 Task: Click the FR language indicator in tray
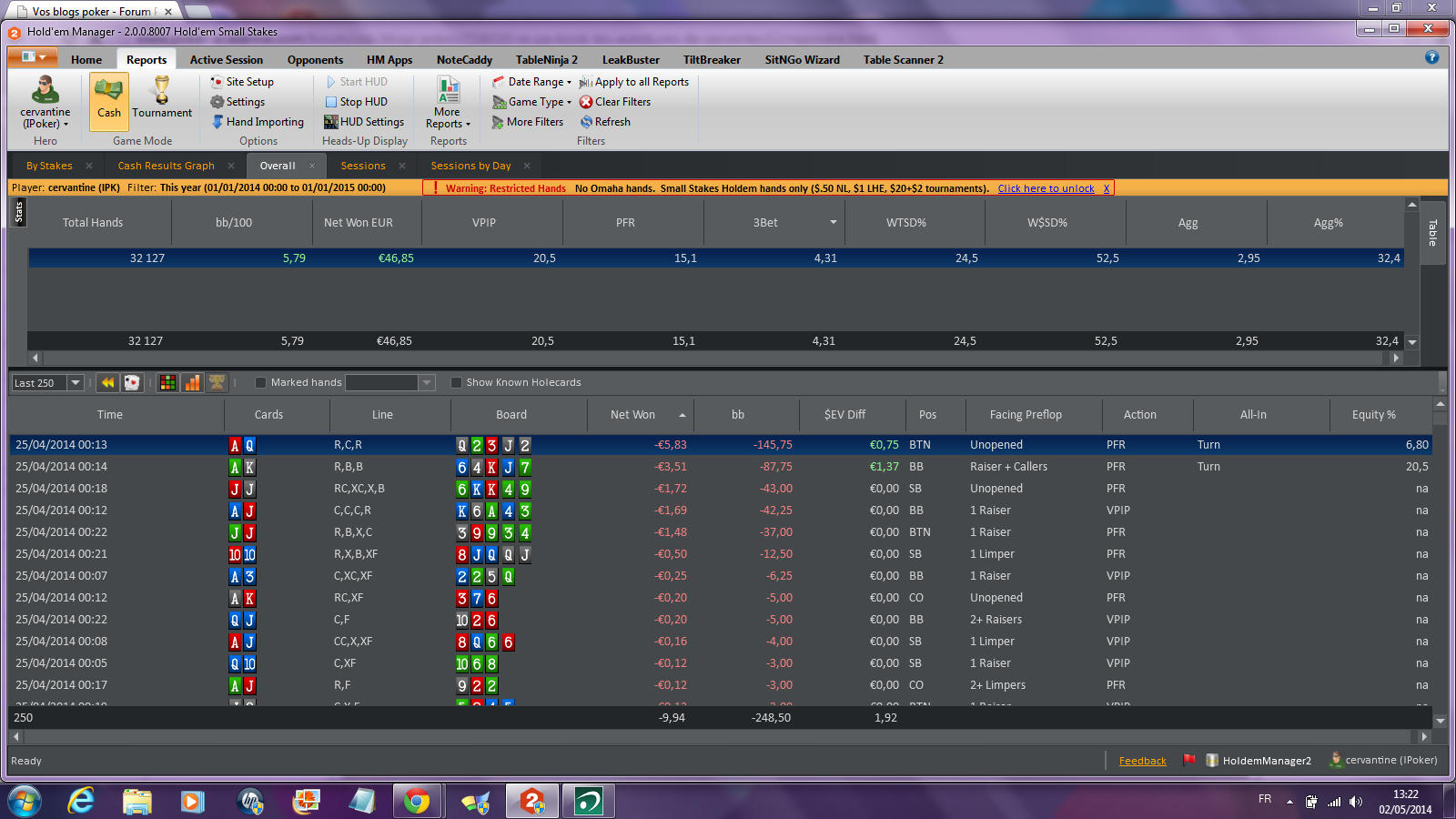point(1265,799)
